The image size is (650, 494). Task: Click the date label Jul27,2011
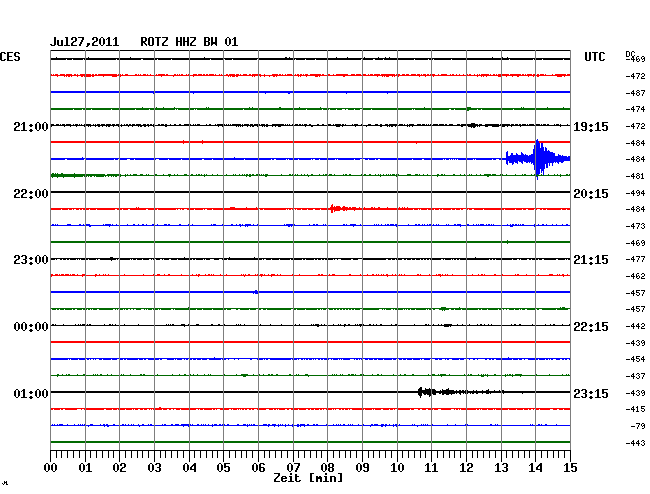[x=85, y=42]
